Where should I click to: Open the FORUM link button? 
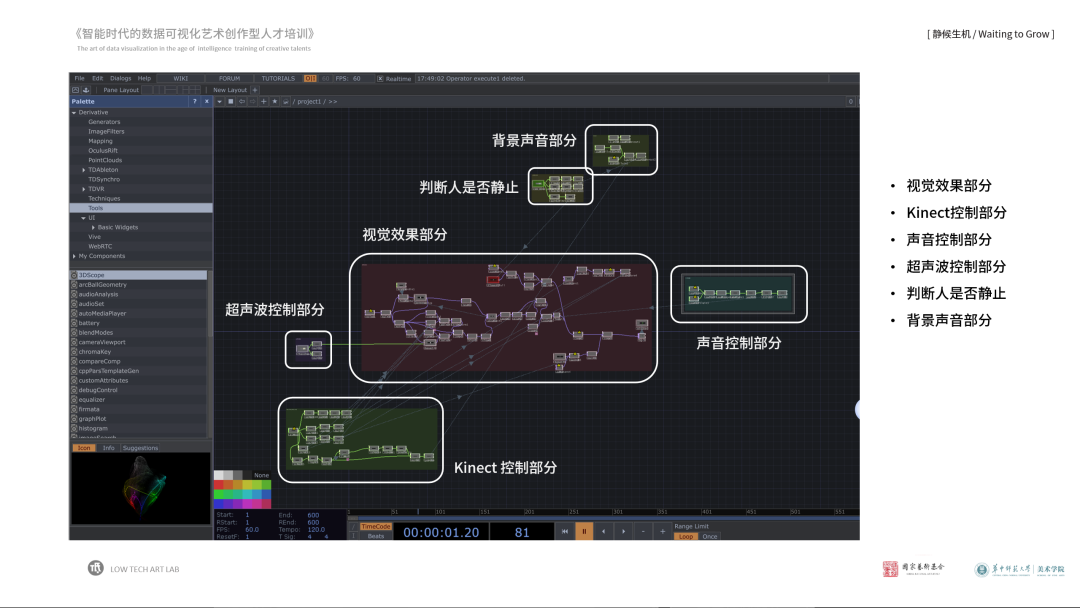(x=229, y=78)
